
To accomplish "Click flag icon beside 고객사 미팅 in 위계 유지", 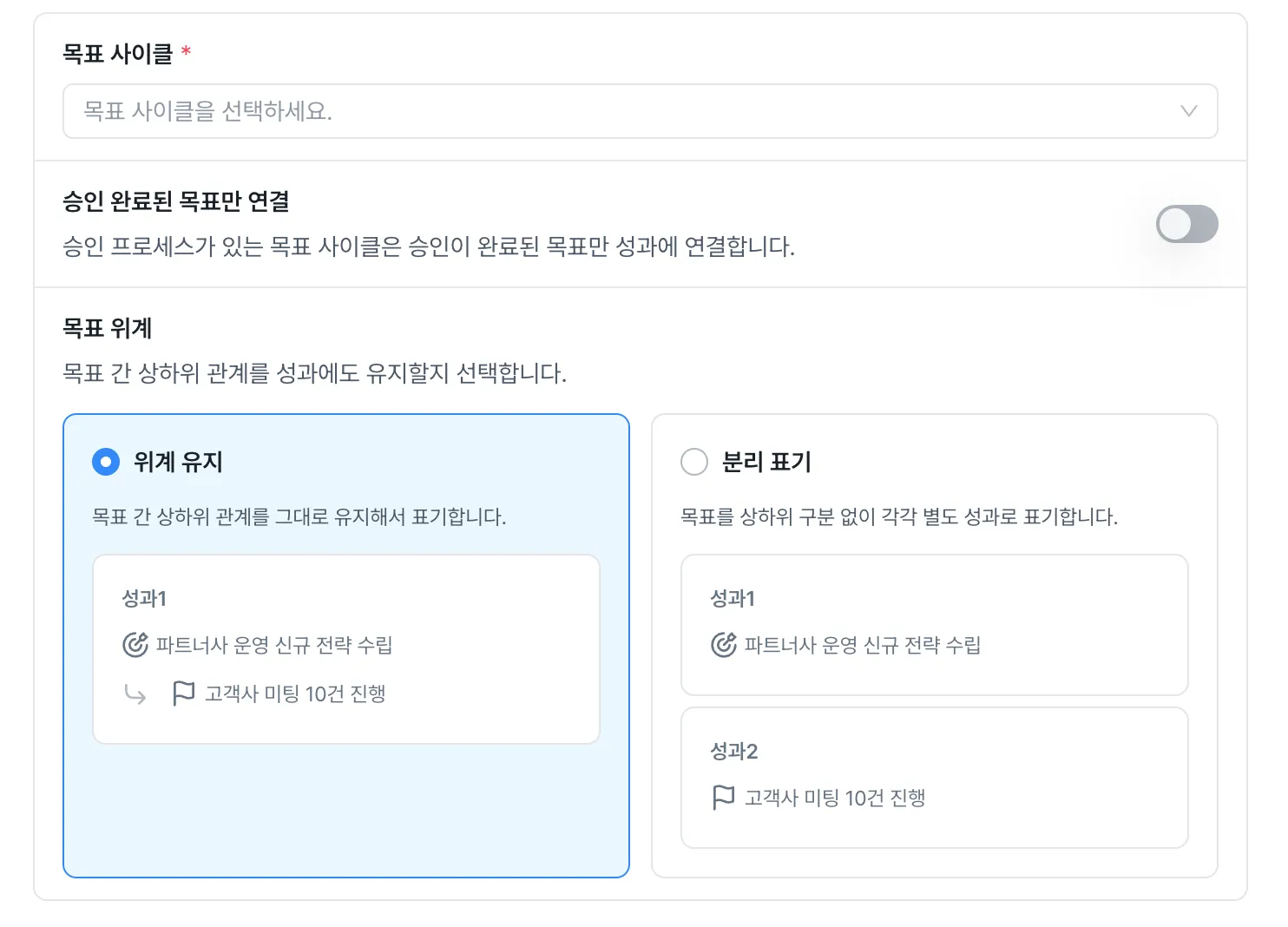I will point(184,694).
